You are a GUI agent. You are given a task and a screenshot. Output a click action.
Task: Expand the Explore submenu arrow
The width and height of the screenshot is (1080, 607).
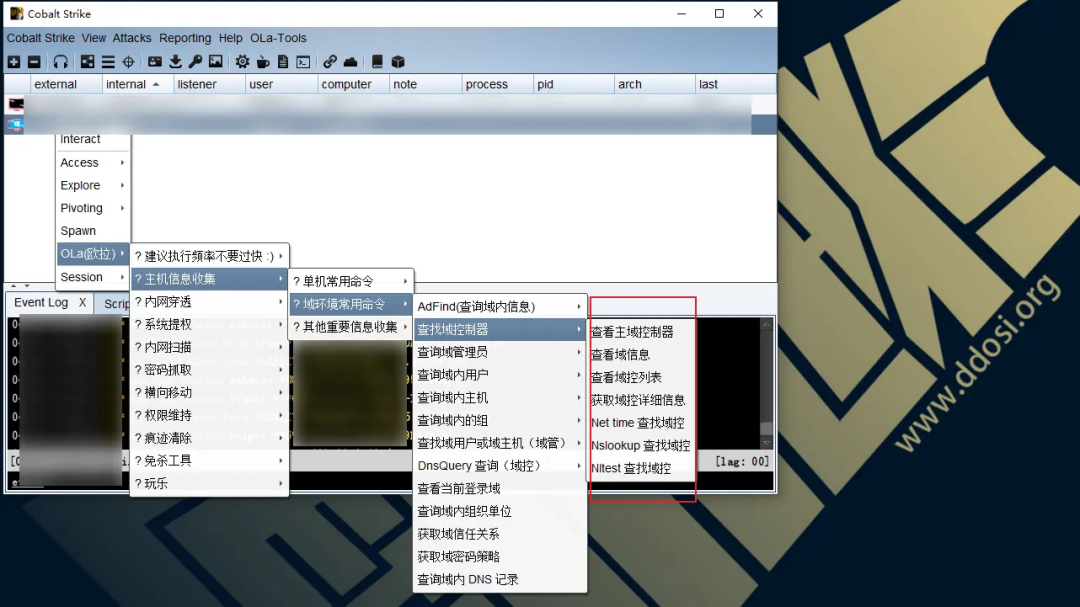(x=123, y=185)
